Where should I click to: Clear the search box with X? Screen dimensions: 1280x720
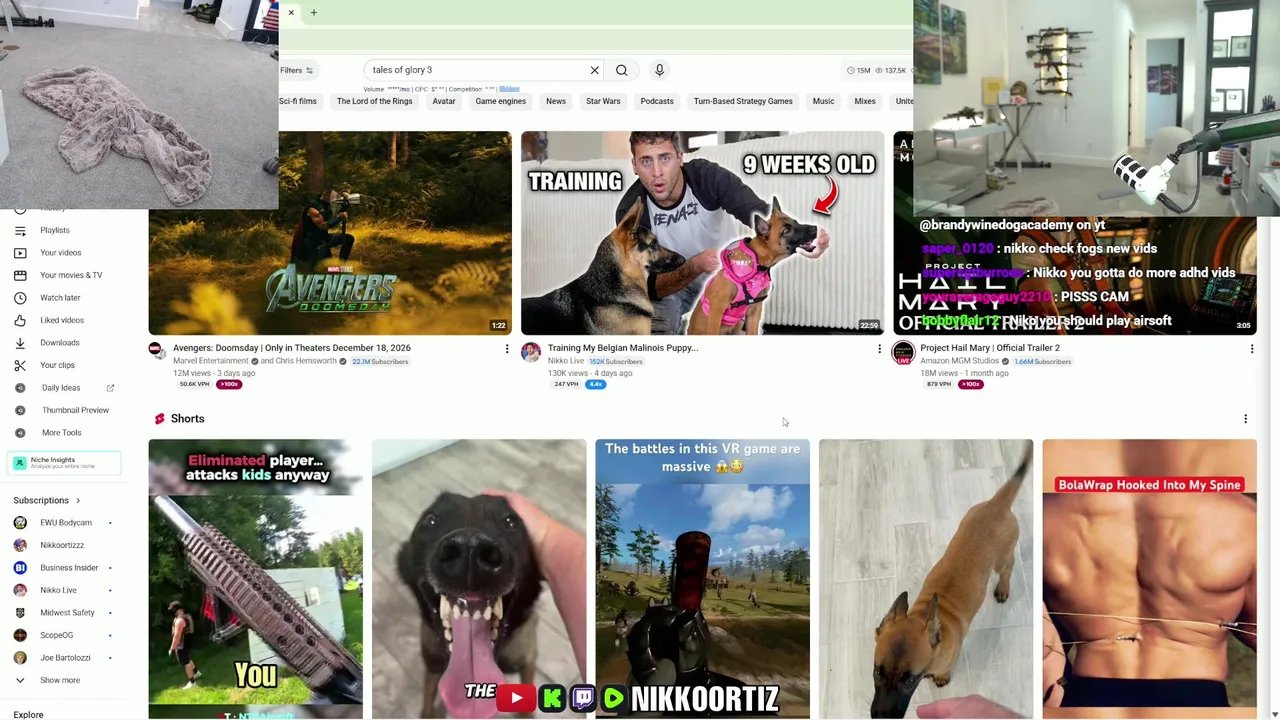pyautogui.click(x=594, y=70)
